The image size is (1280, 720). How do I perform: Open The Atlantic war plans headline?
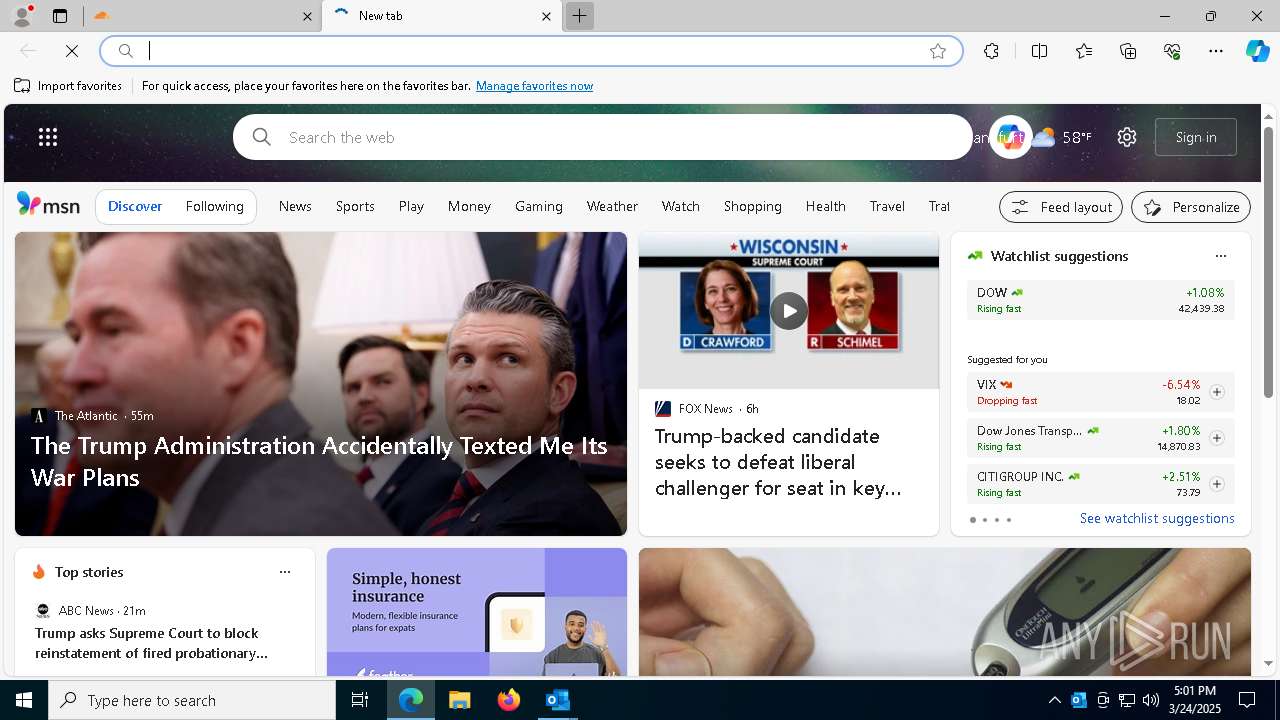(319, 461)
